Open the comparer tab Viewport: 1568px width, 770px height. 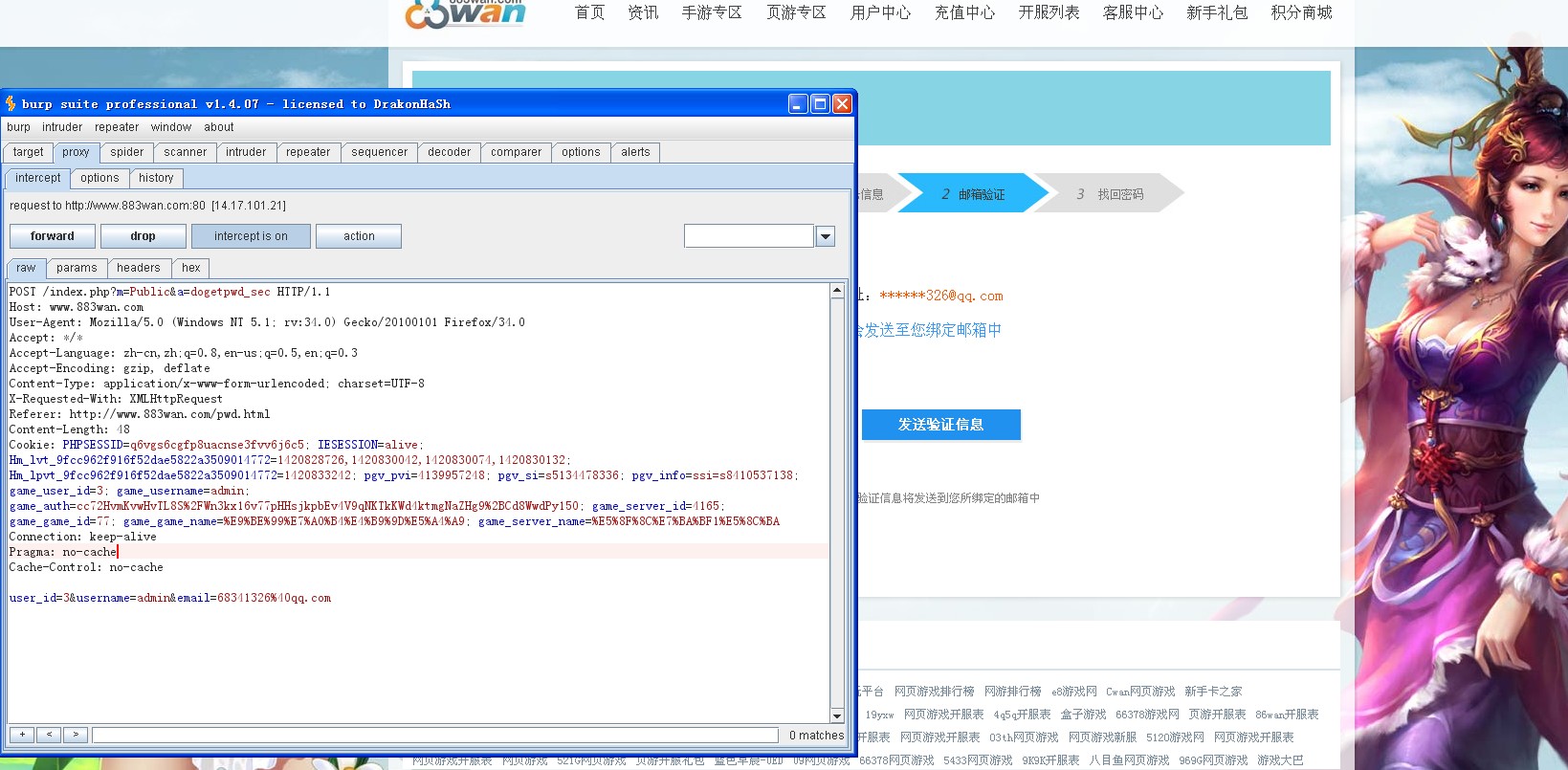517,152
